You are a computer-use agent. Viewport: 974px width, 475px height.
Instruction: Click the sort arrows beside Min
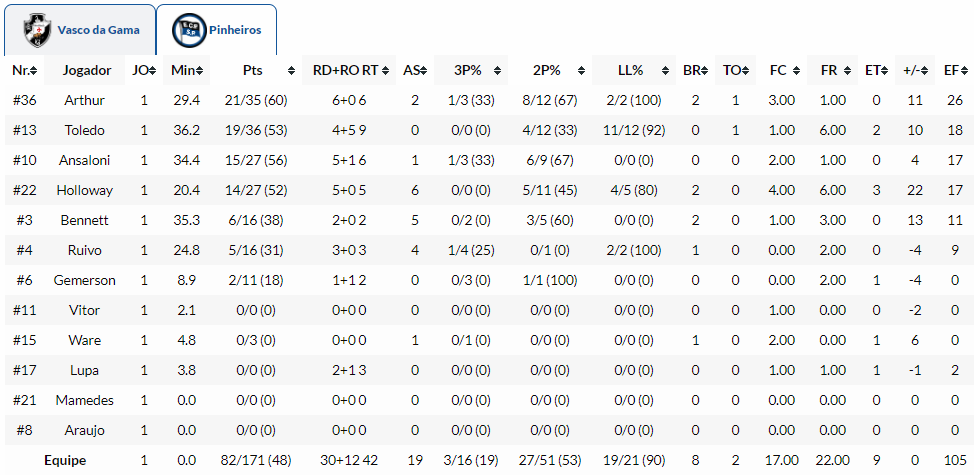200,71
